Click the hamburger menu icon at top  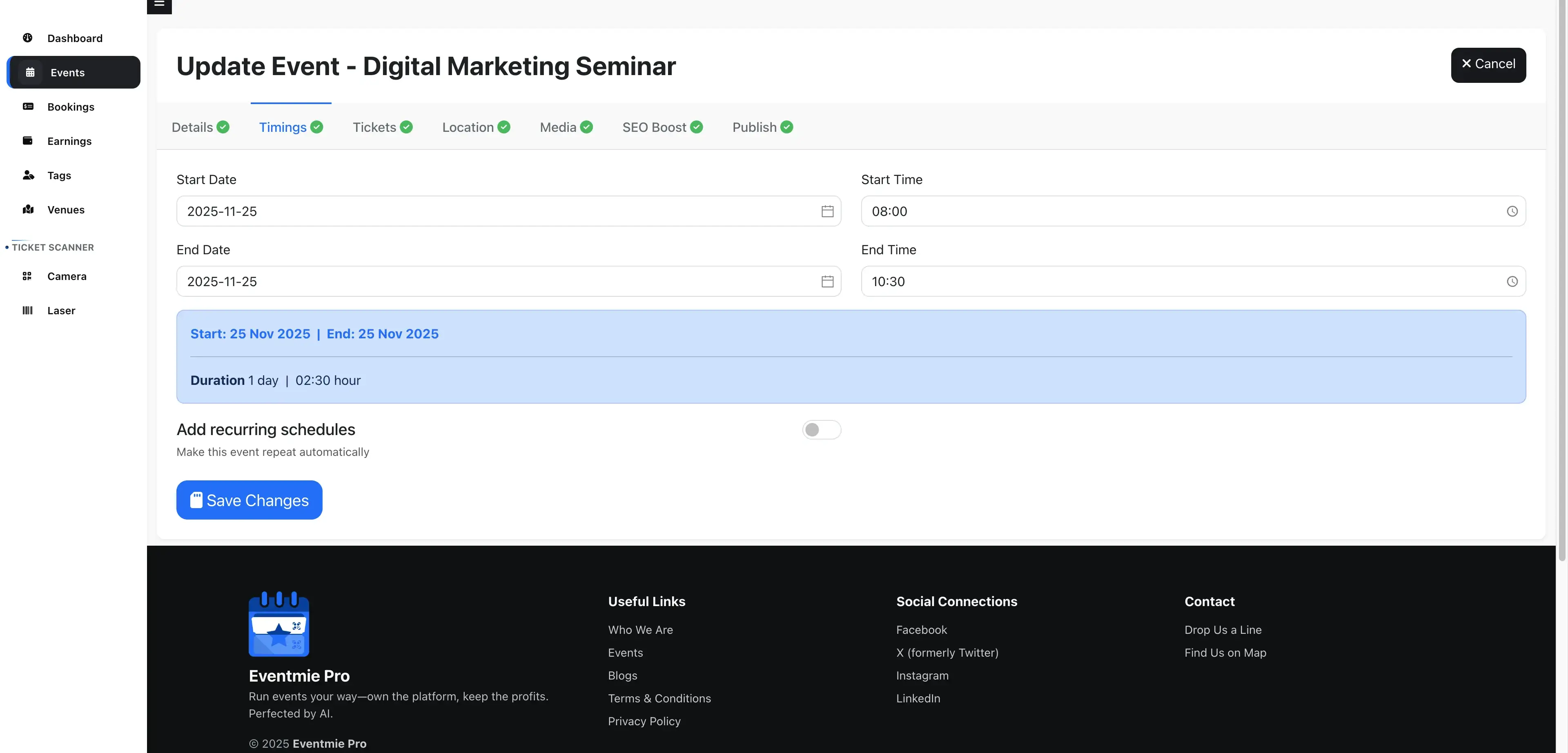point(159,5)
